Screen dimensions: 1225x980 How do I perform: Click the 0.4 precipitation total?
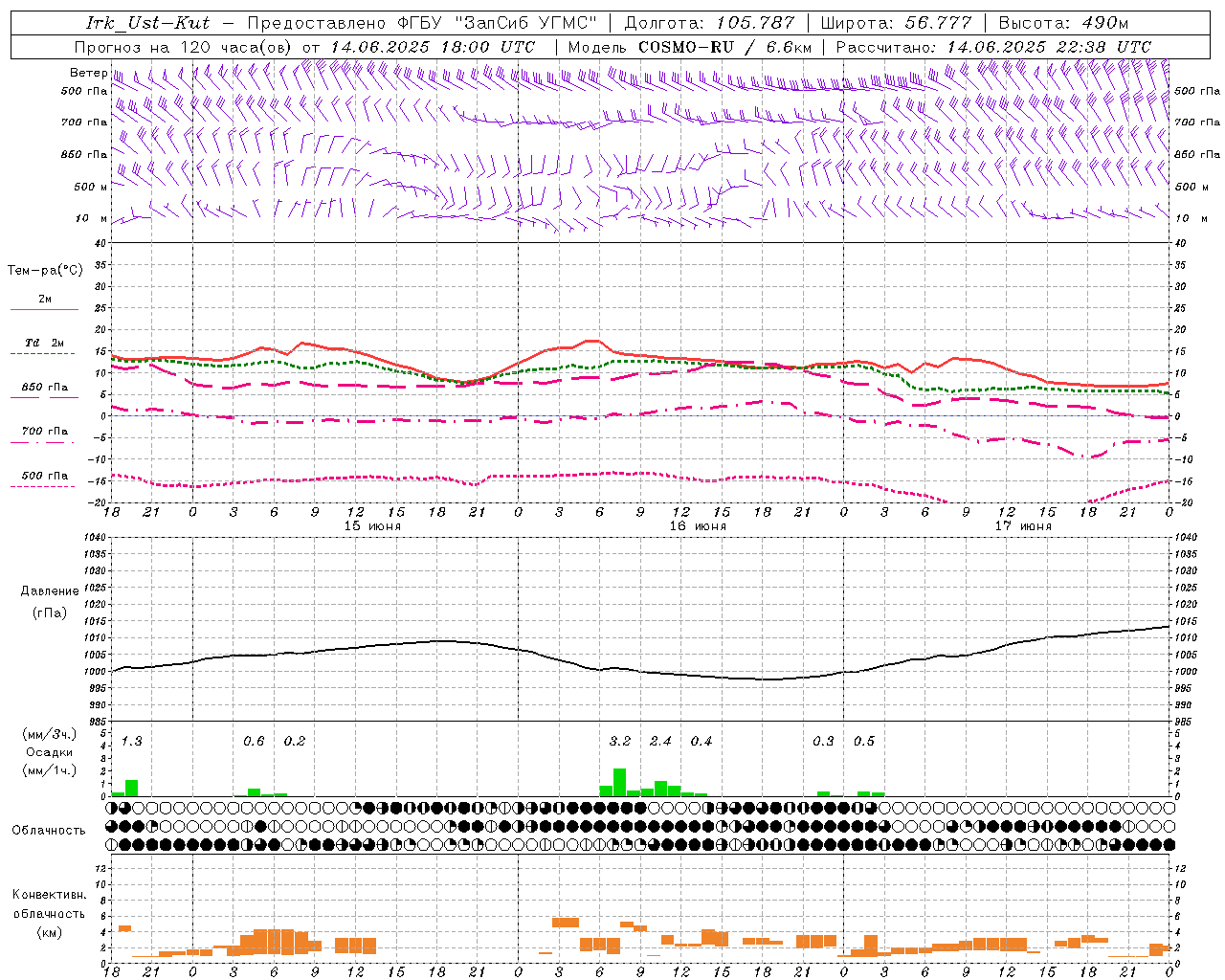702,742
